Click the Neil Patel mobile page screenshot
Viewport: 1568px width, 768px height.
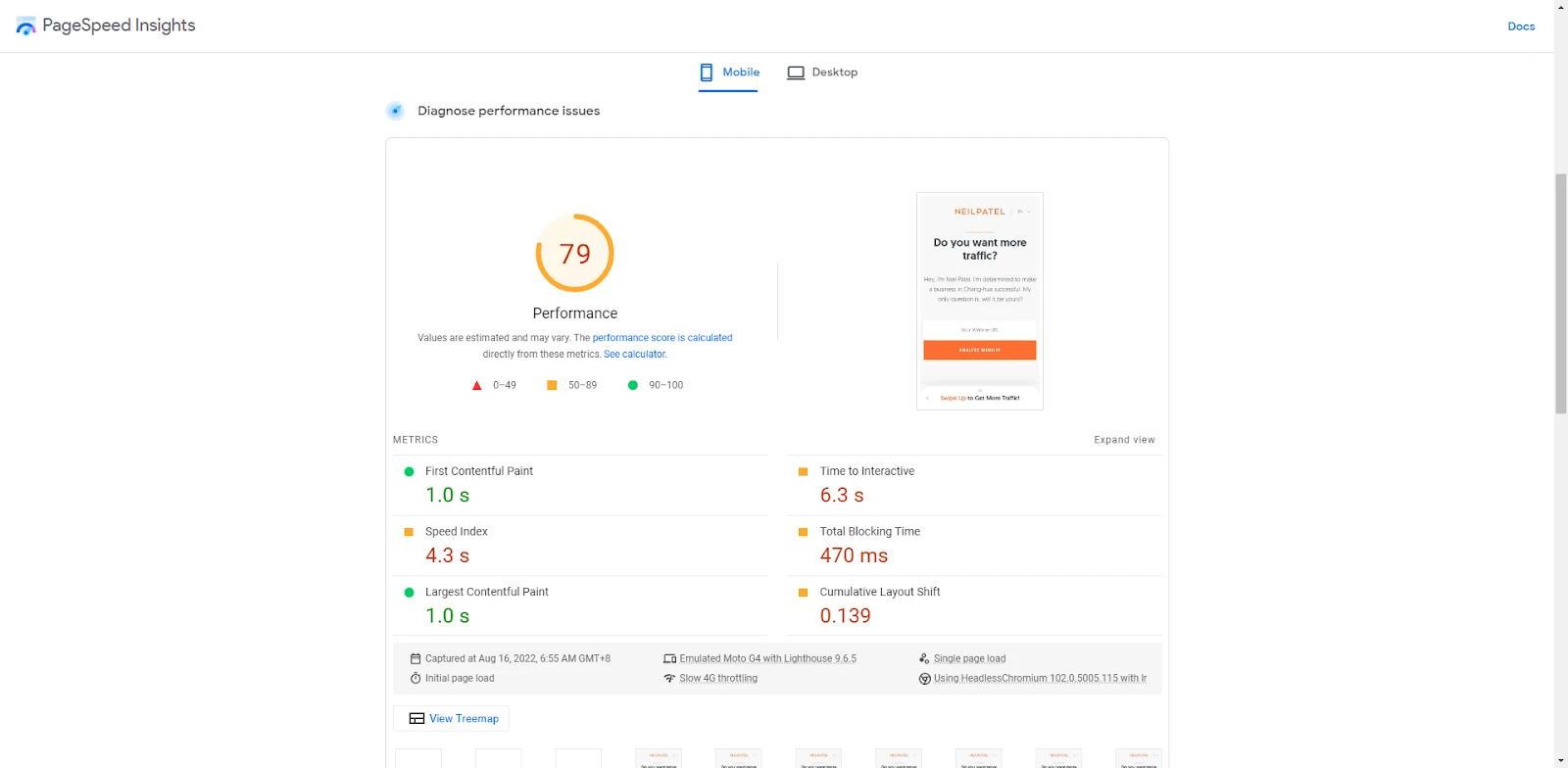click(x=979, y=301)
